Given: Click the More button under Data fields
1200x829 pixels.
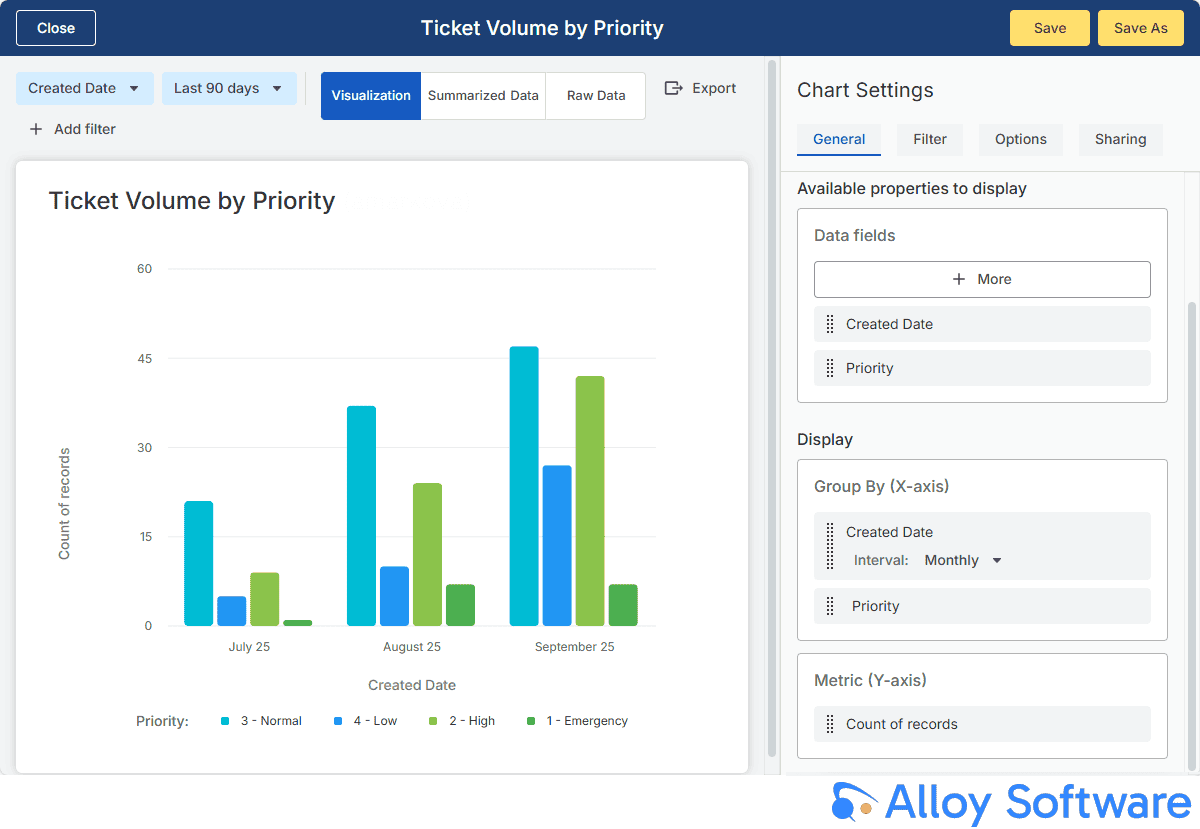Looking at the screenshot, I should coord(982,279).
